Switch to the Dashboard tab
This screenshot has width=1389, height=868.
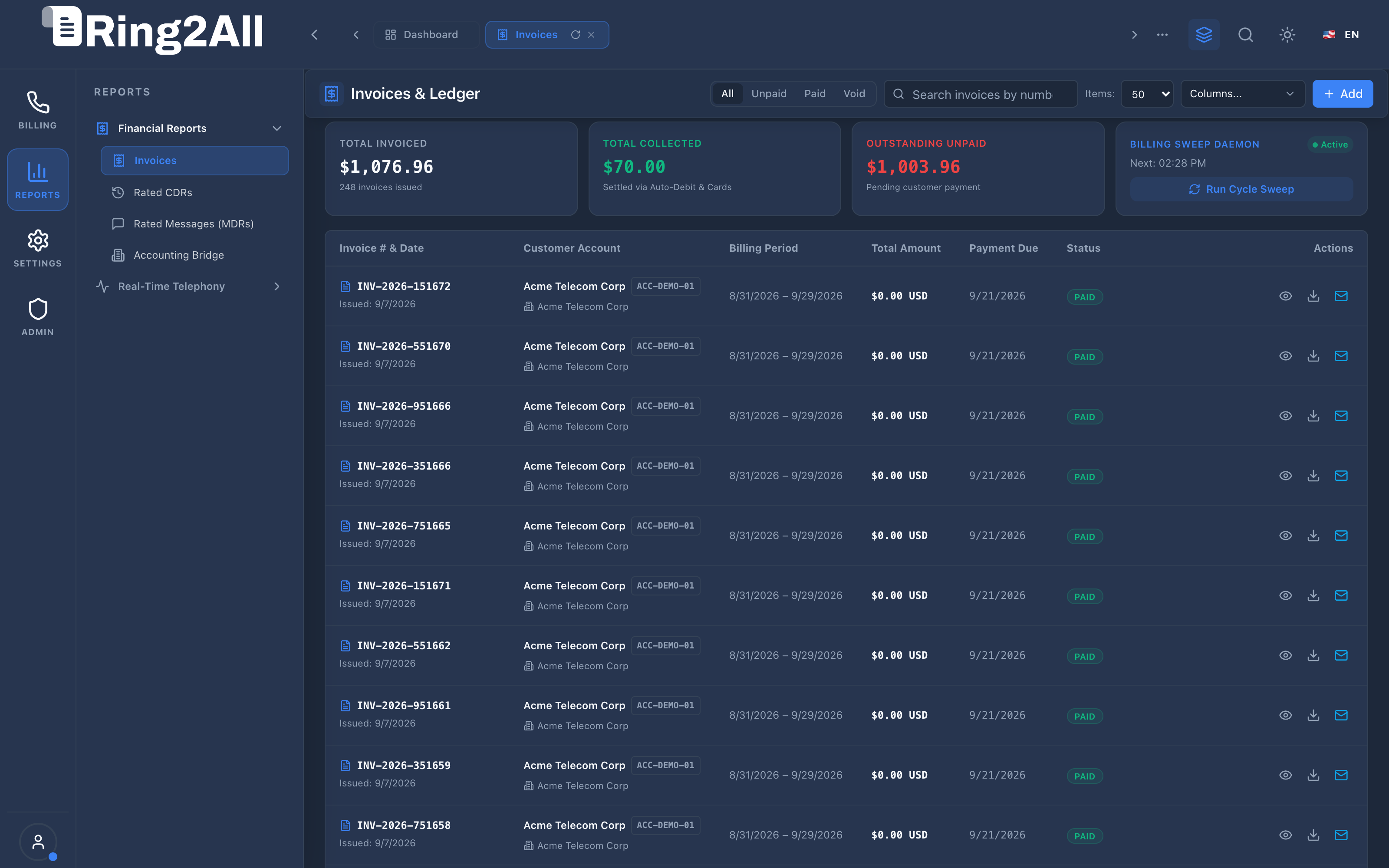click(x=426, y=34)
